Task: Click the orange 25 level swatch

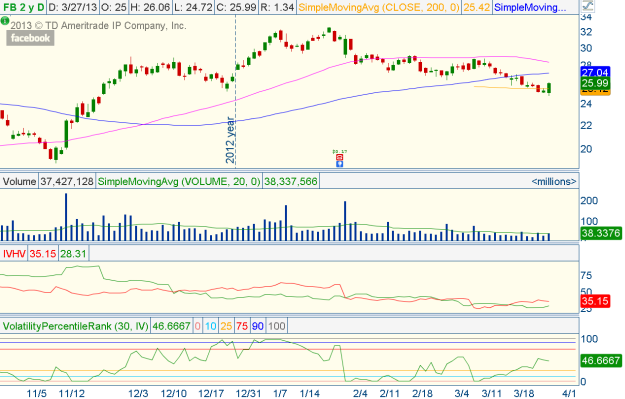Action: [226, 326]
